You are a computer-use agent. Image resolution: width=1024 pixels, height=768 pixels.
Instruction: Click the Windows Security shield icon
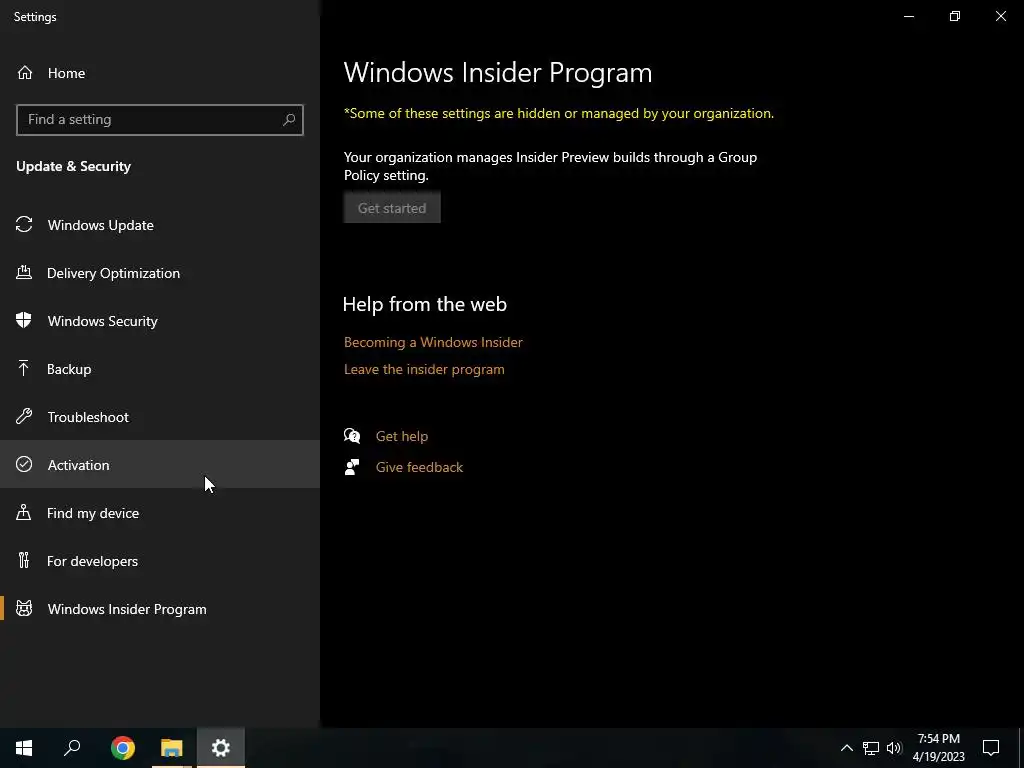click(x=24, y=320)
